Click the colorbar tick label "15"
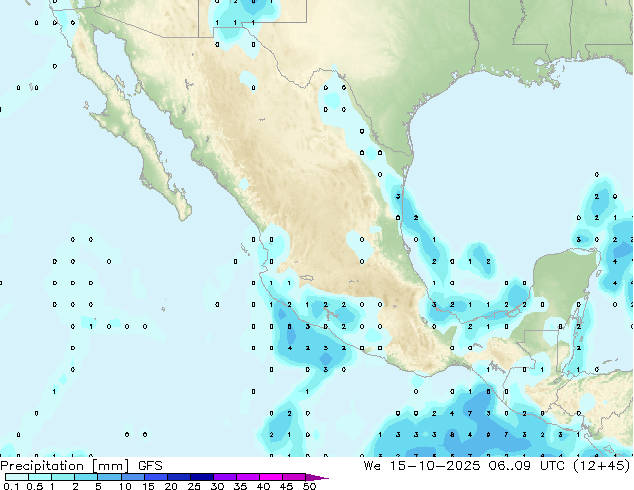 [148, 486]
